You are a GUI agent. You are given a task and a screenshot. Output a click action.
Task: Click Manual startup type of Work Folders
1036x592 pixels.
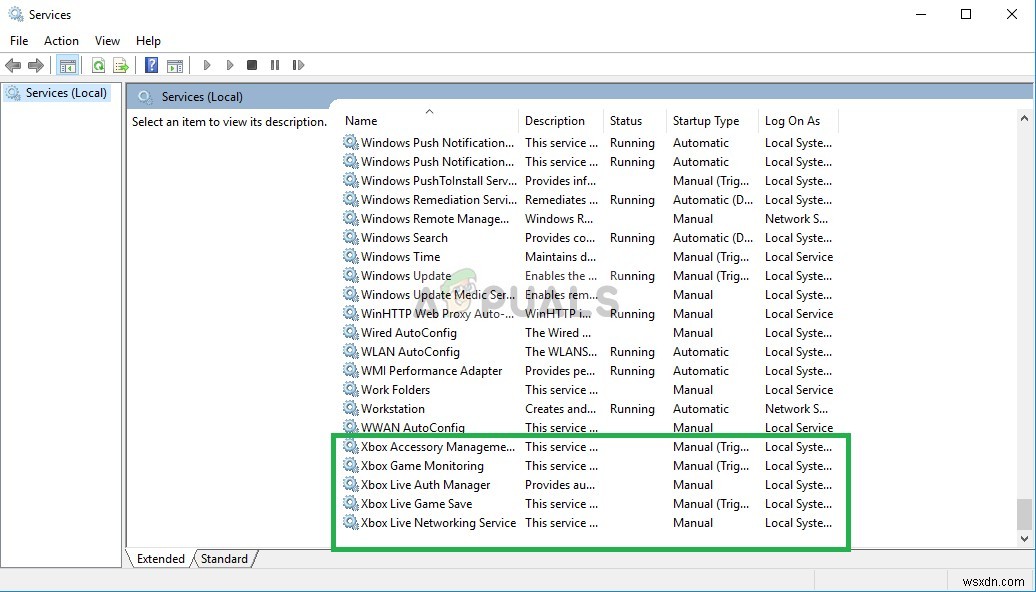click(x=693, y=390)
